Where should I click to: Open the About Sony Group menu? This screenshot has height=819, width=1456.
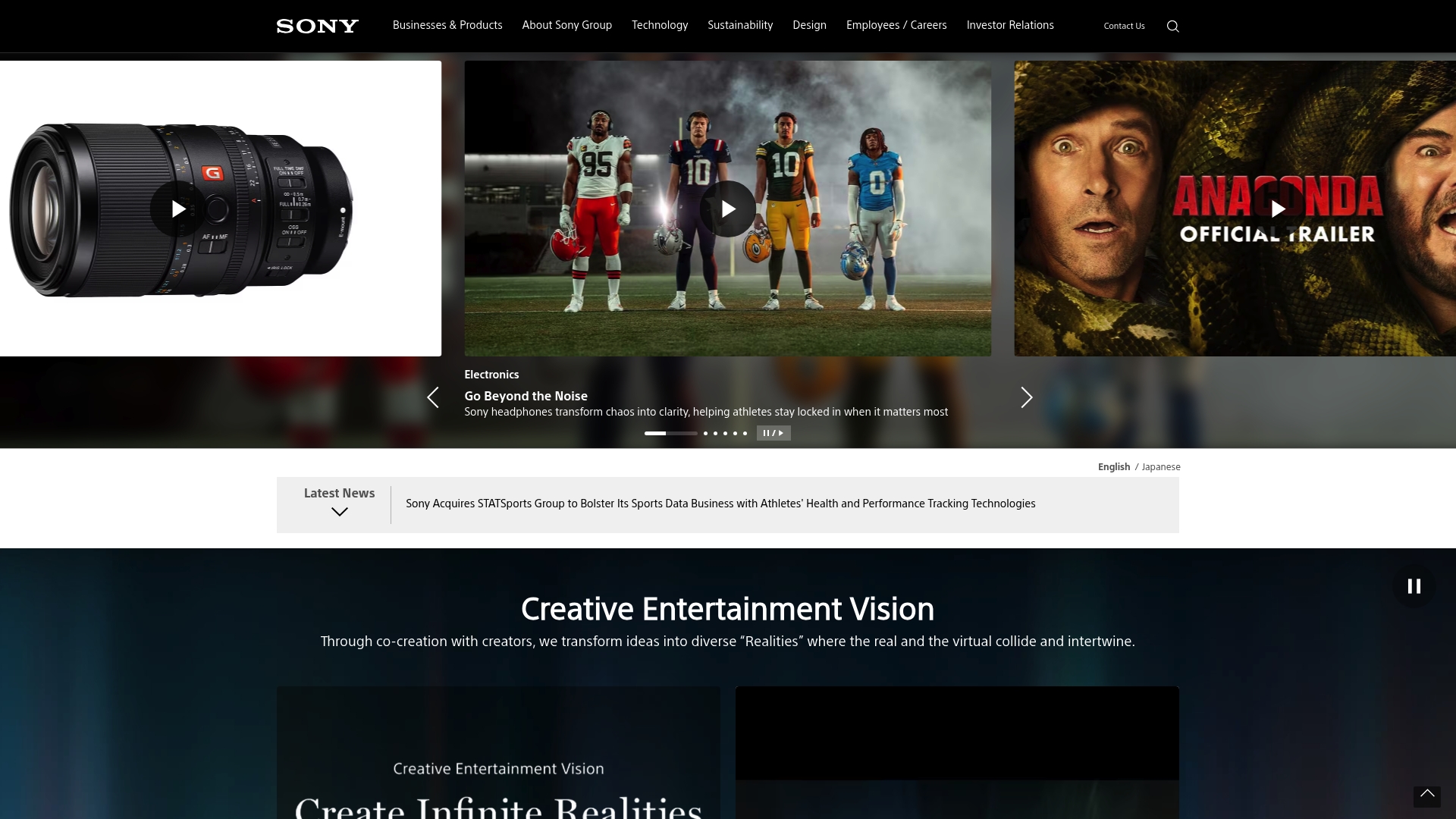point(566,25)
